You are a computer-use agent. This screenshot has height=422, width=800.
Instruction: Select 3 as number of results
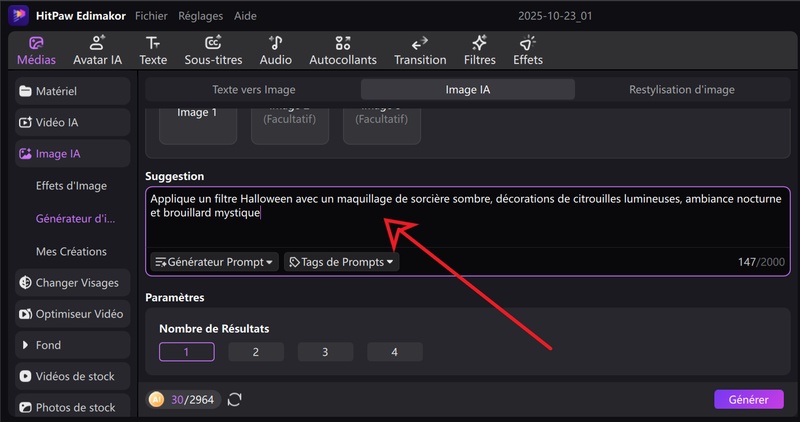(325, 352)
